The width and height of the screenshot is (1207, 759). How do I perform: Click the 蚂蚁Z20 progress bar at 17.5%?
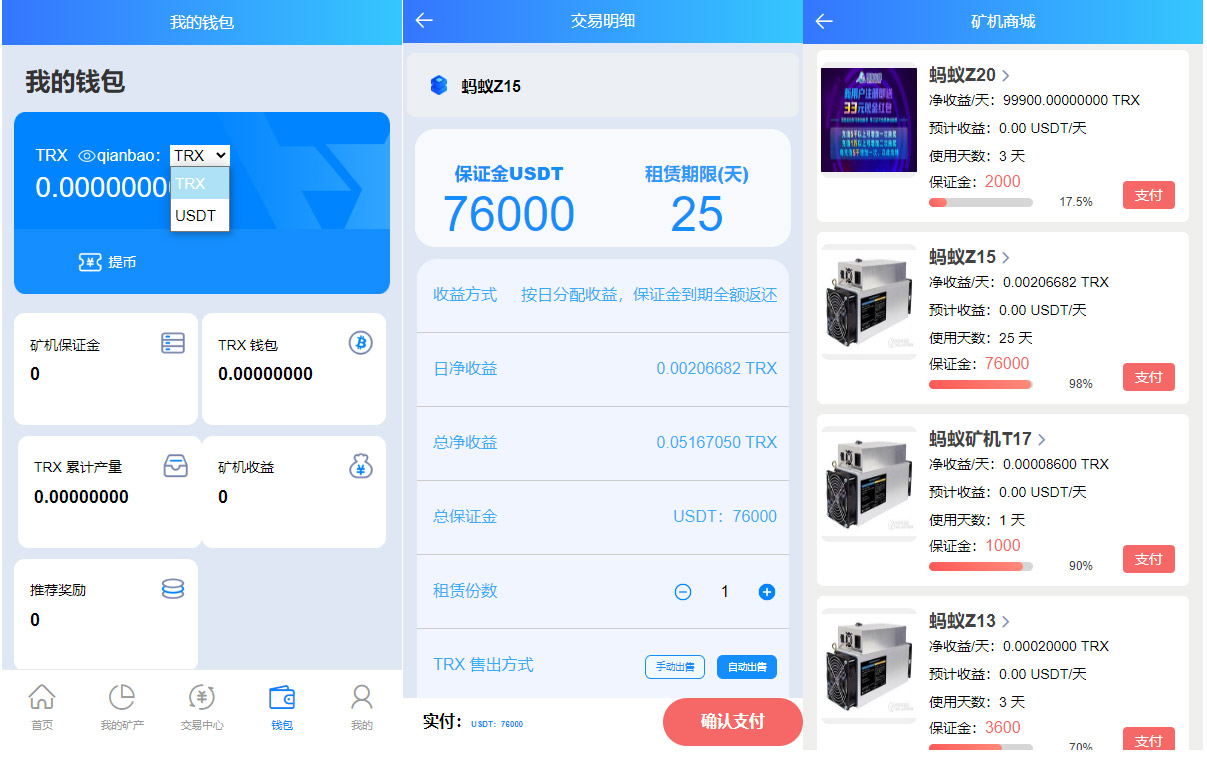pyautogui.click(x=981, y=202)
